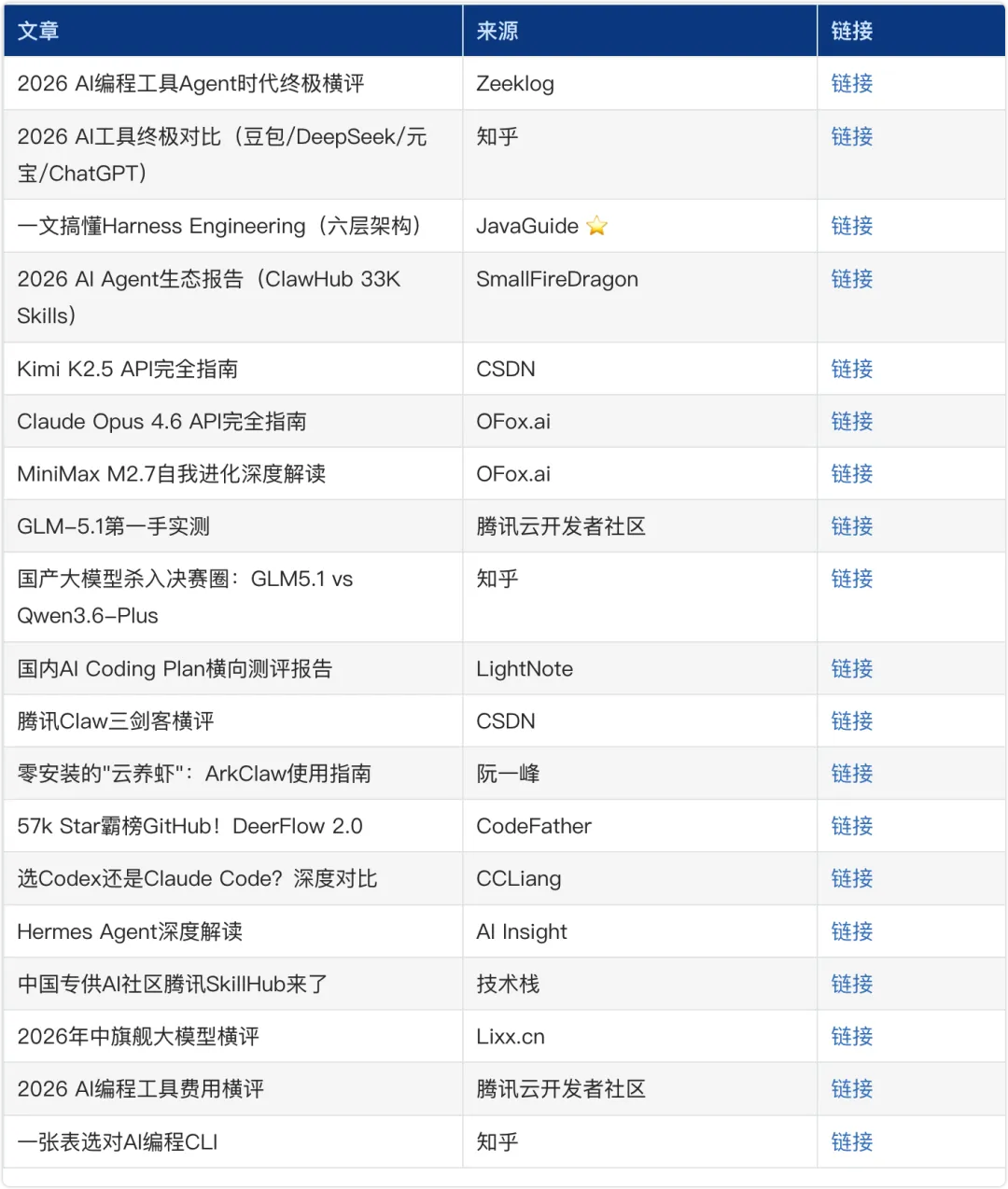Select the MiniMax M2.7自我进化深度解读 title
Viewport: 1008px width, 1189px height.
172,474
